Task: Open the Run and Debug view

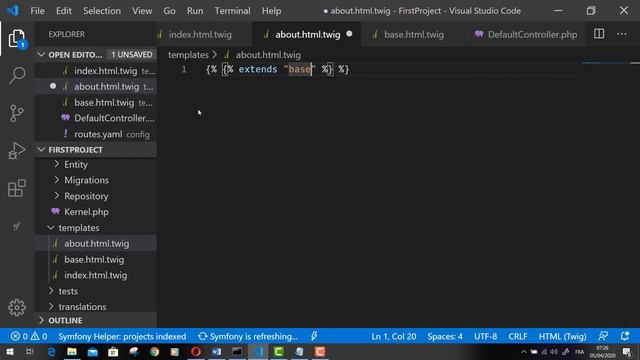Action: [x=17, y=151]
